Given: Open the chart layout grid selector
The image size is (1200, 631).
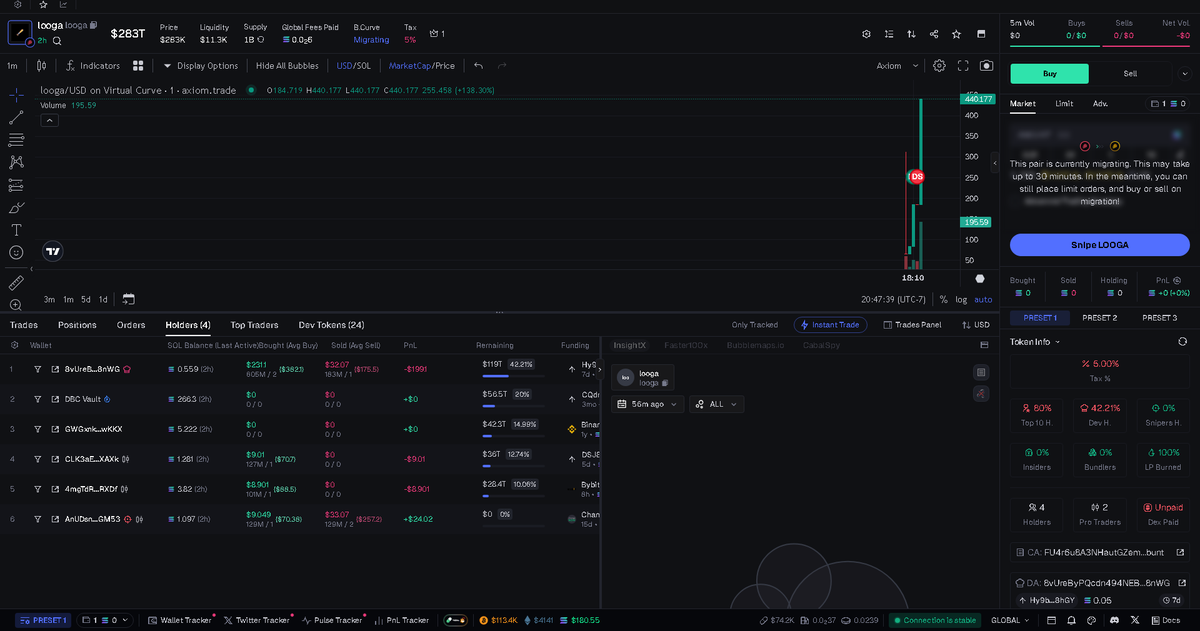Looking at the screenshot, I should pyautogui.click(x=139, y=66).
